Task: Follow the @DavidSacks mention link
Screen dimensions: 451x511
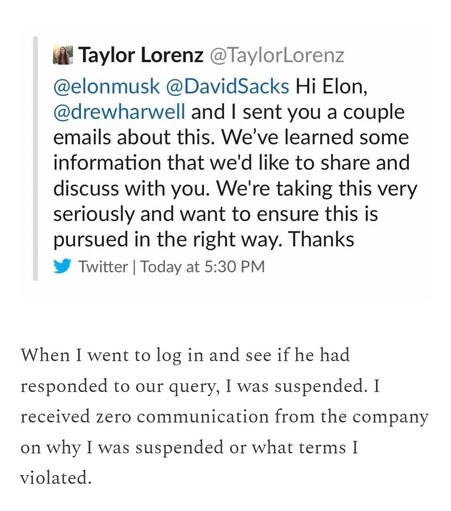Action: [227, 86]
